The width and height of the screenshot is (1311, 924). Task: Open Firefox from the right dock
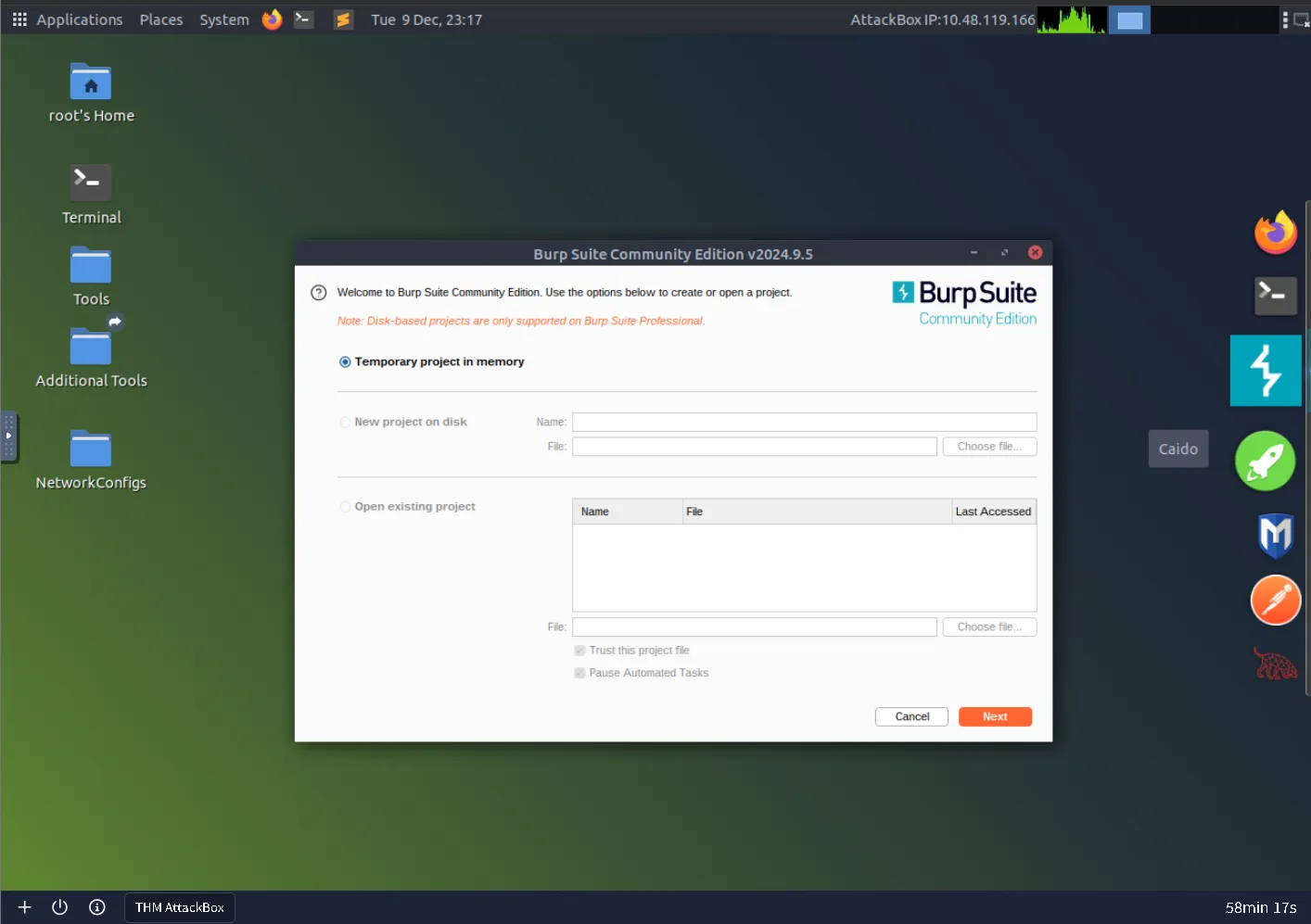[x=1275, y=233]
